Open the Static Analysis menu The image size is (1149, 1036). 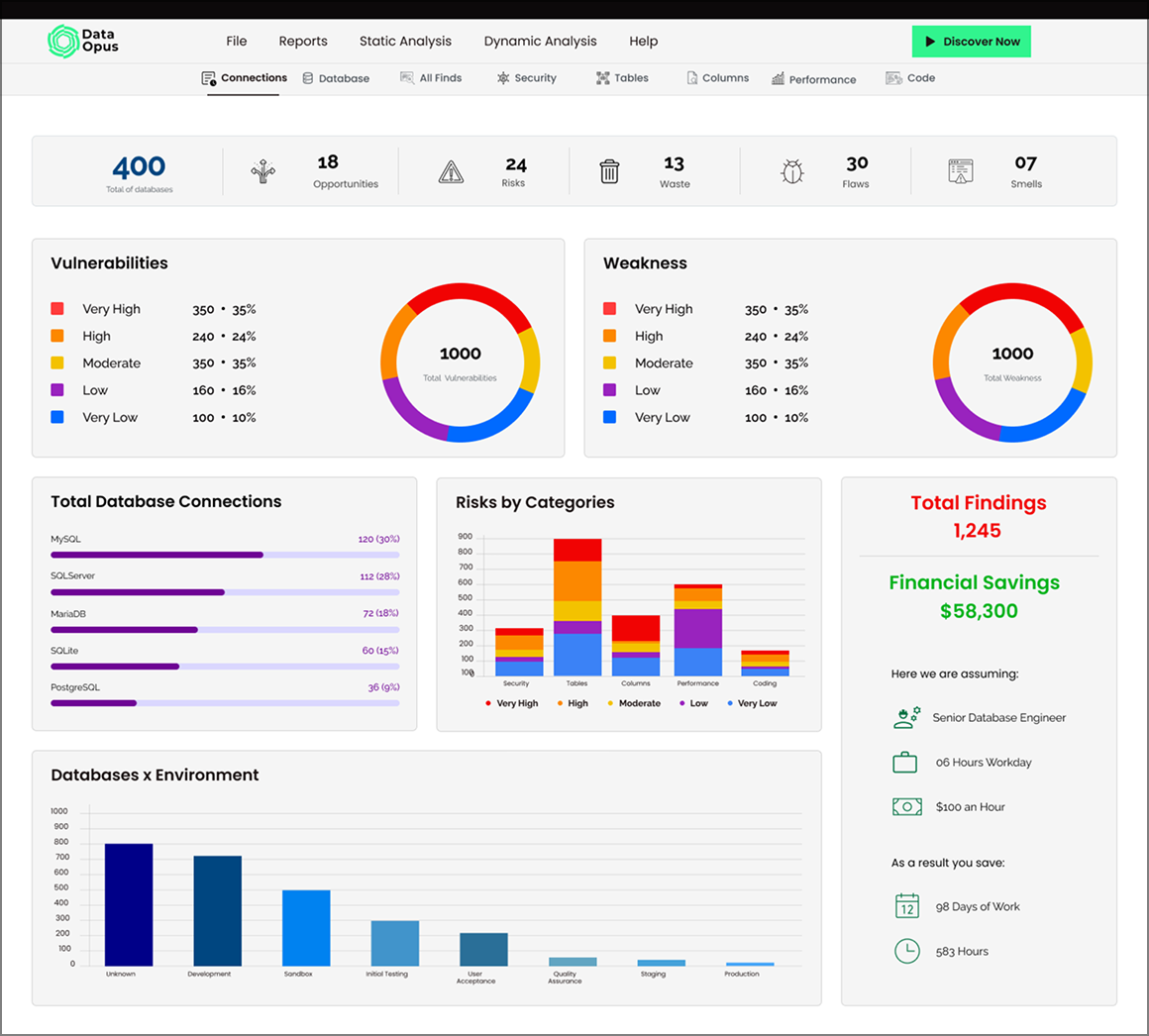point(405,41)
